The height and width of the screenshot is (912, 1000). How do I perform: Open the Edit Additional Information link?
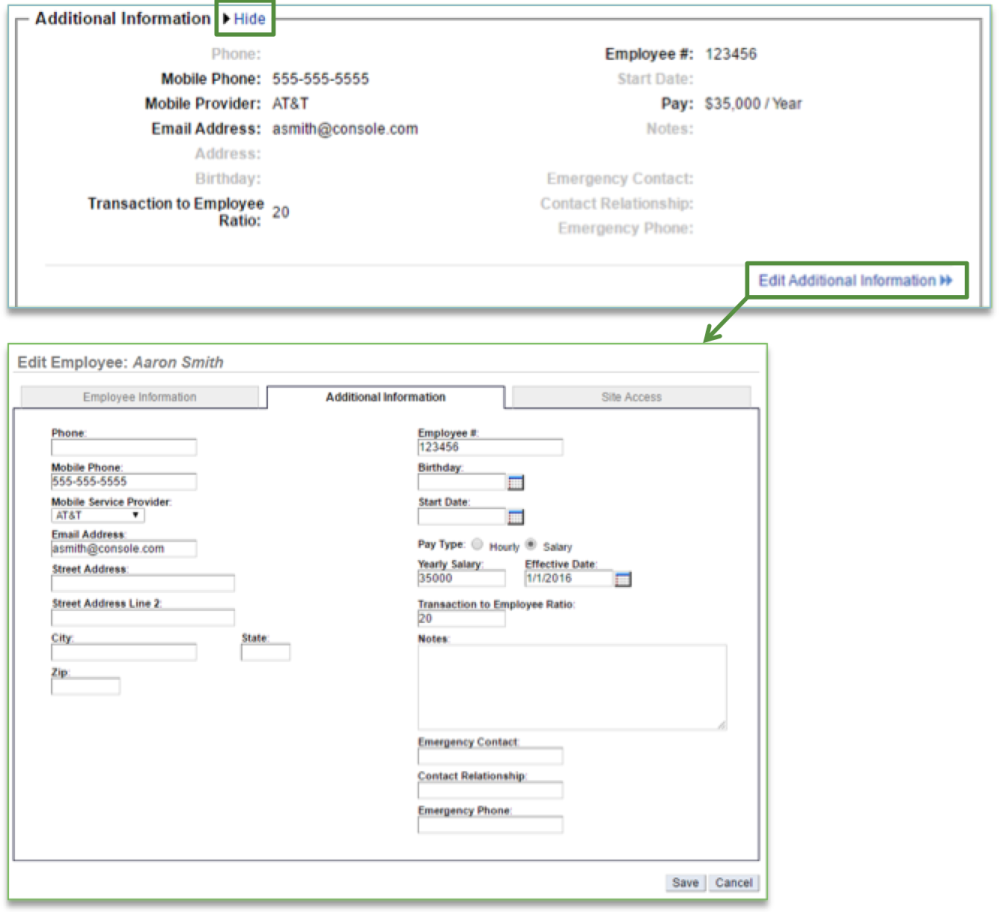click(x=855, y=281)
